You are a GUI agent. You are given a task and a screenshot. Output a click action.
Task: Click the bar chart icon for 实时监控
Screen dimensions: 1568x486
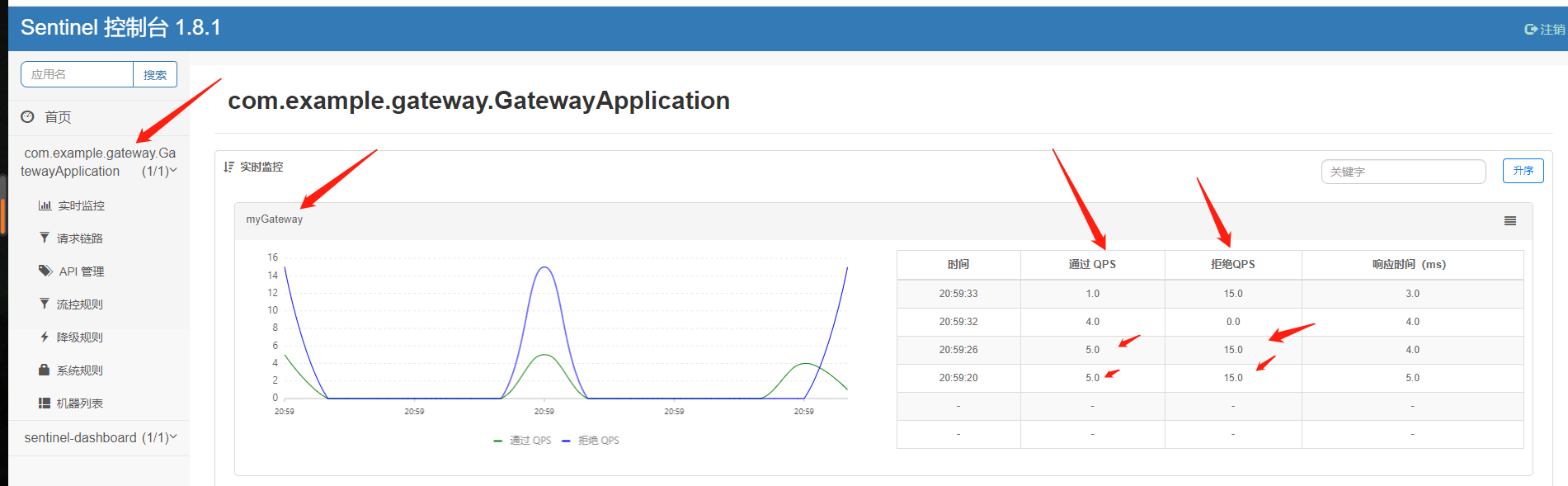pos(45,205)
